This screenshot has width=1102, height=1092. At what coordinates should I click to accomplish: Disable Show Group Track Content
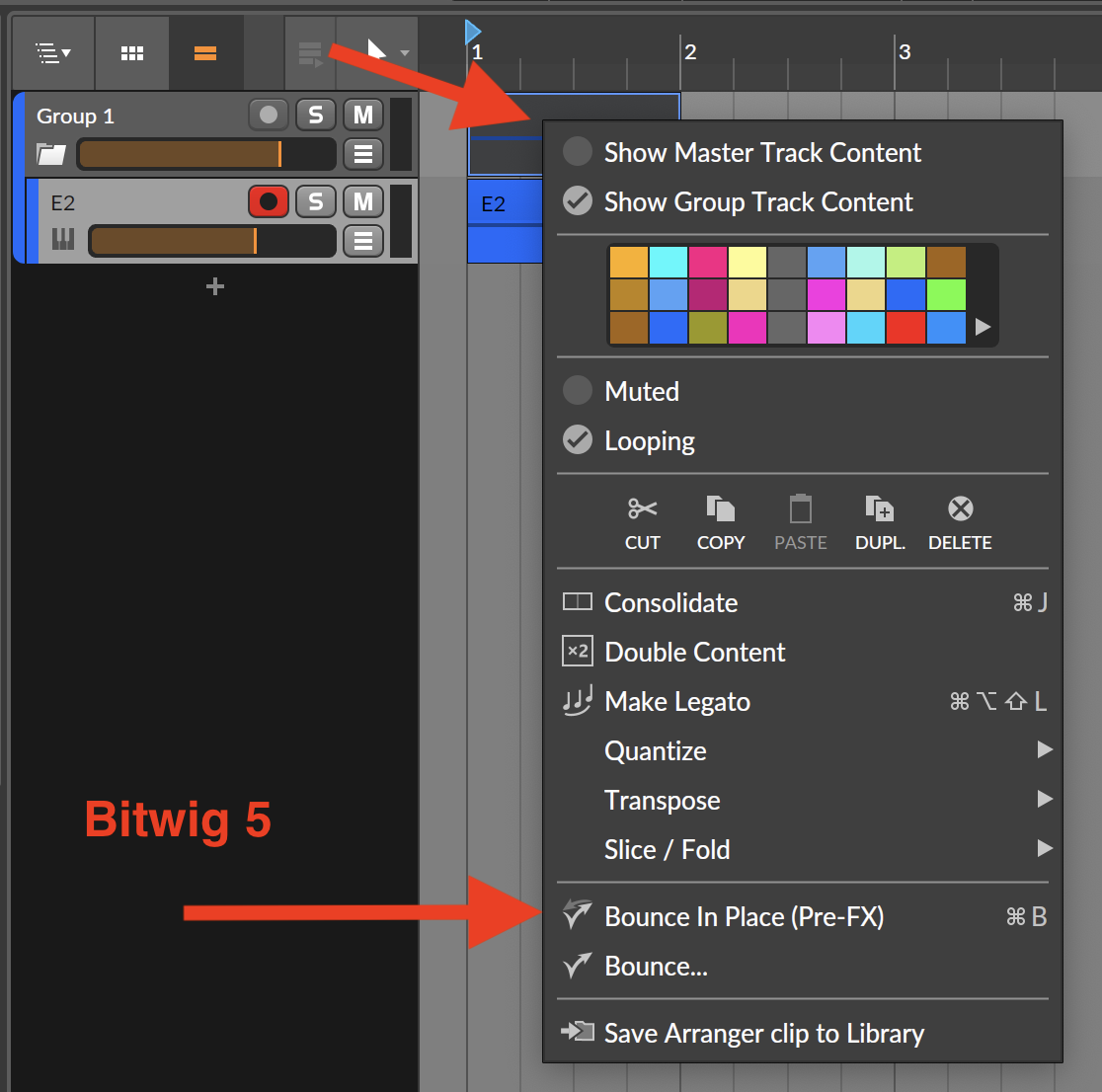click(x=803, y=201)
